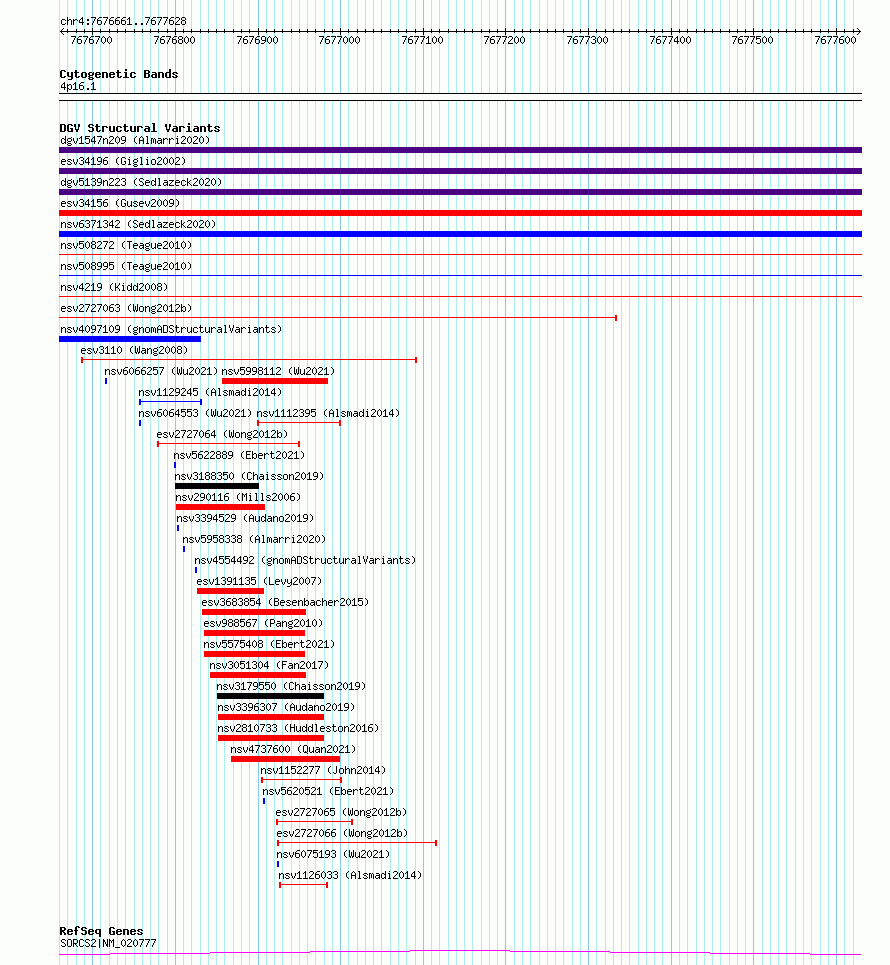Select esv3683854 (Besenbacher2015) label
The height and width of the screenshot is (965, 890).
(x=285, y=602)
